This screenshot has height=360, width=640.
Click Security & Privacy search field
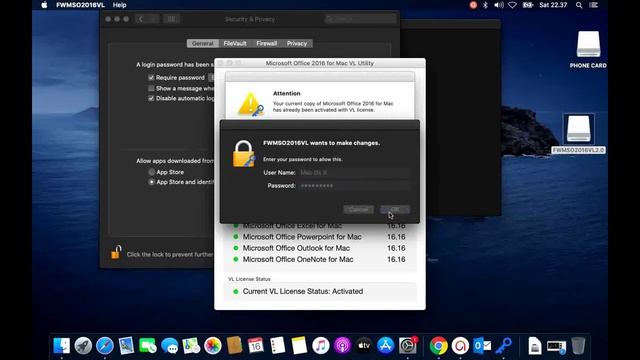[x=361, y=19]
